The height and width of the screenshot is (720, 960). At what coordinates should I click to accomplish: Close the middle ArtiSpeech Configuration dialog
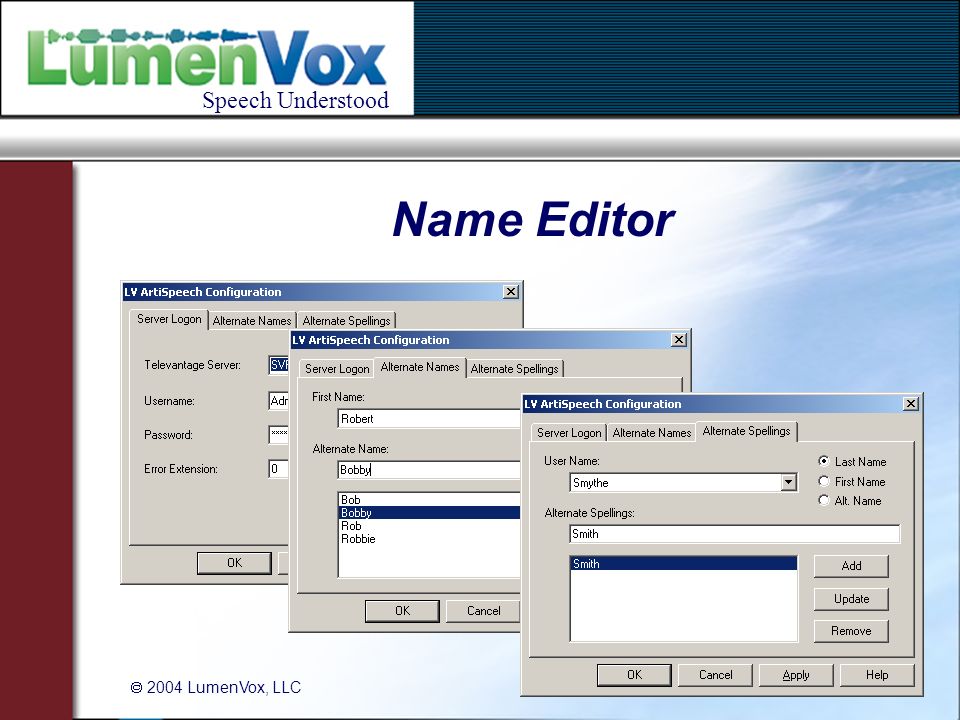(678, 340)
